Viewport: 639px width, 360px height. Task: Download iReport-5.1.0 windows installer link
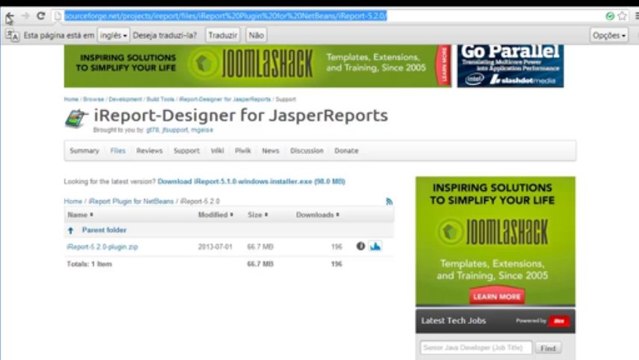(x=251, y=181)
